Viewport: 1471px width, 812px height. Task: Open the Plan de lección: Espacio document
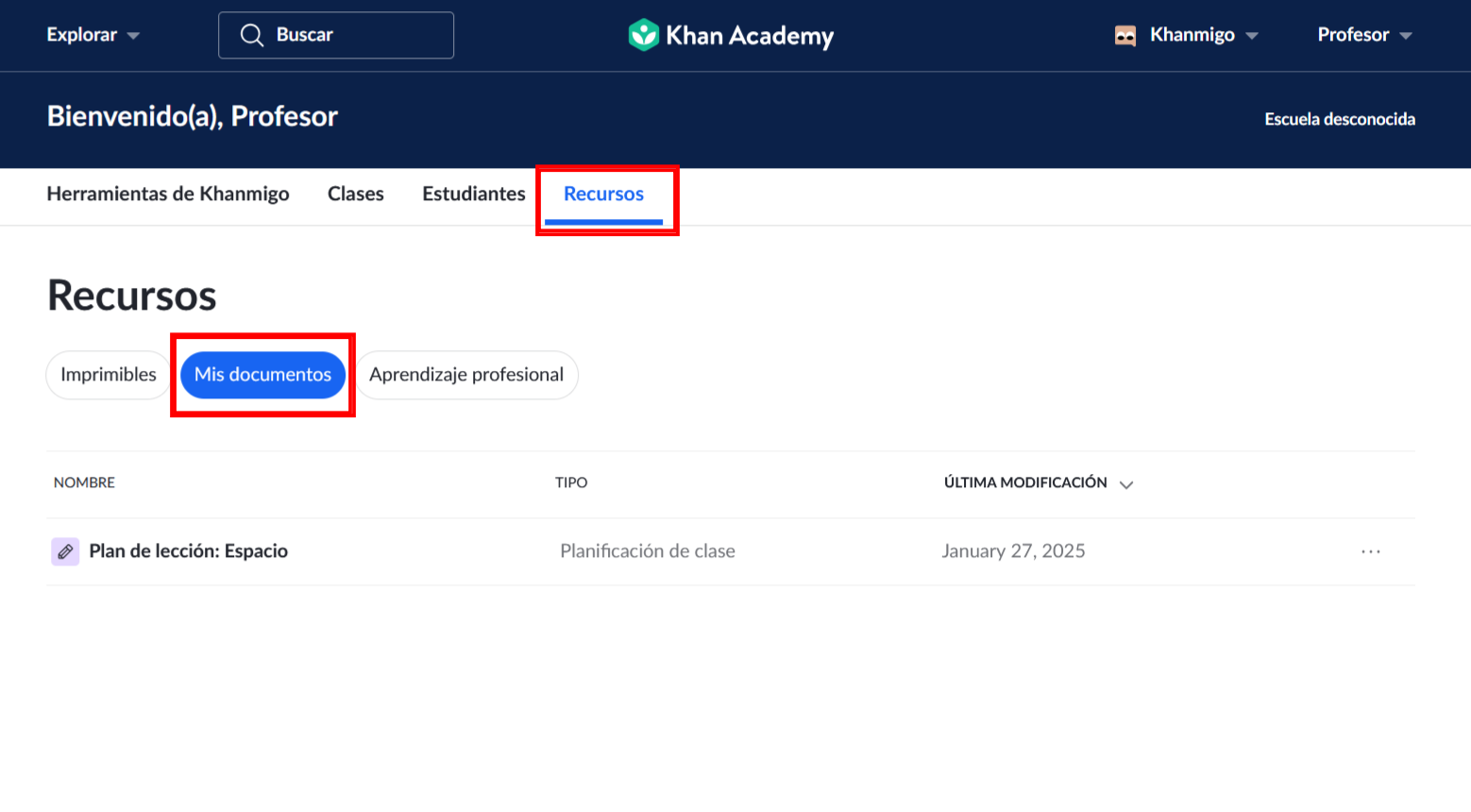pyautogui.click(x=189, y=551)
